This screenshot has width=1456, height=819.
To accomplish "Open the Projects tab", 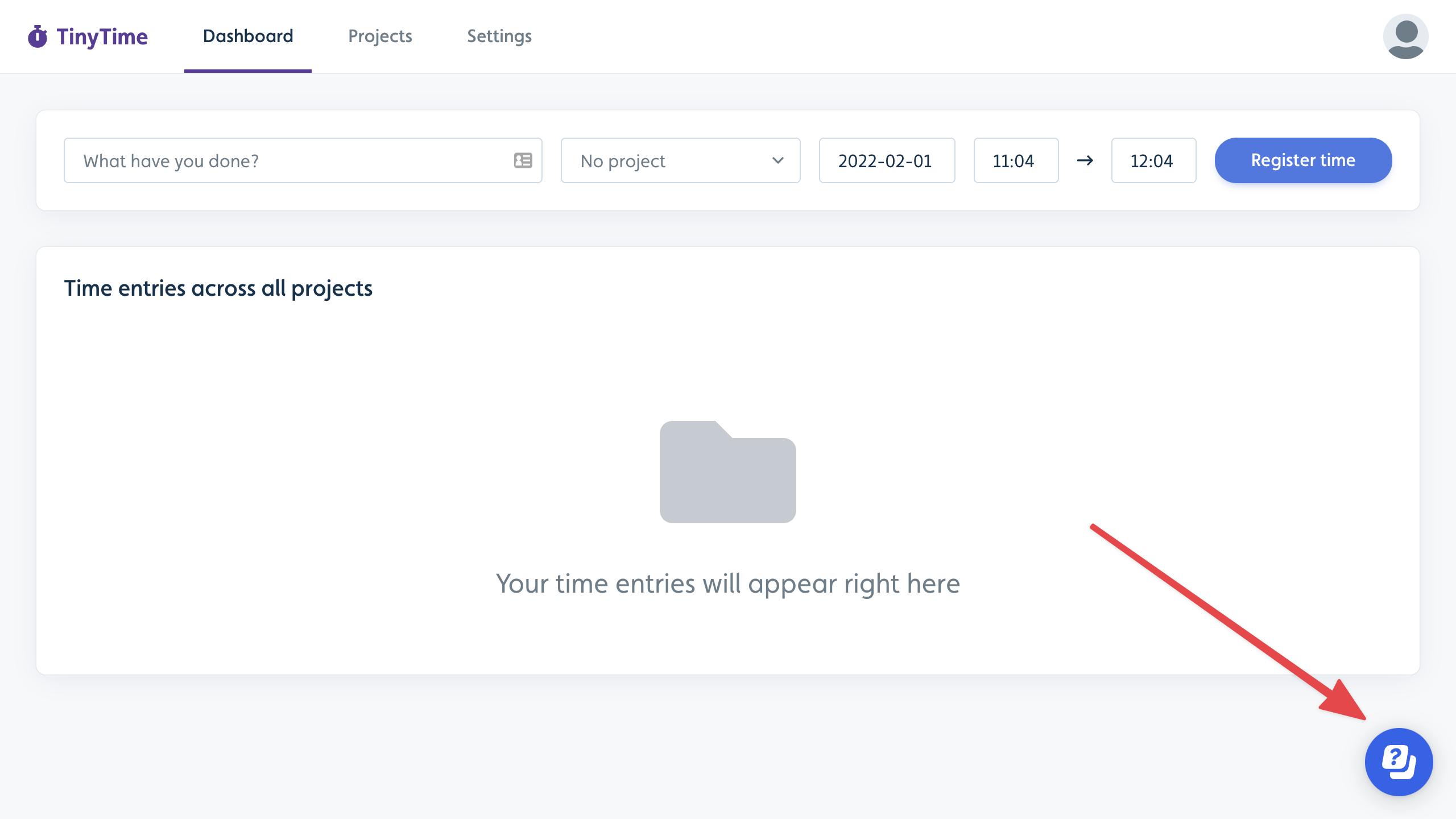I will 380,36.
